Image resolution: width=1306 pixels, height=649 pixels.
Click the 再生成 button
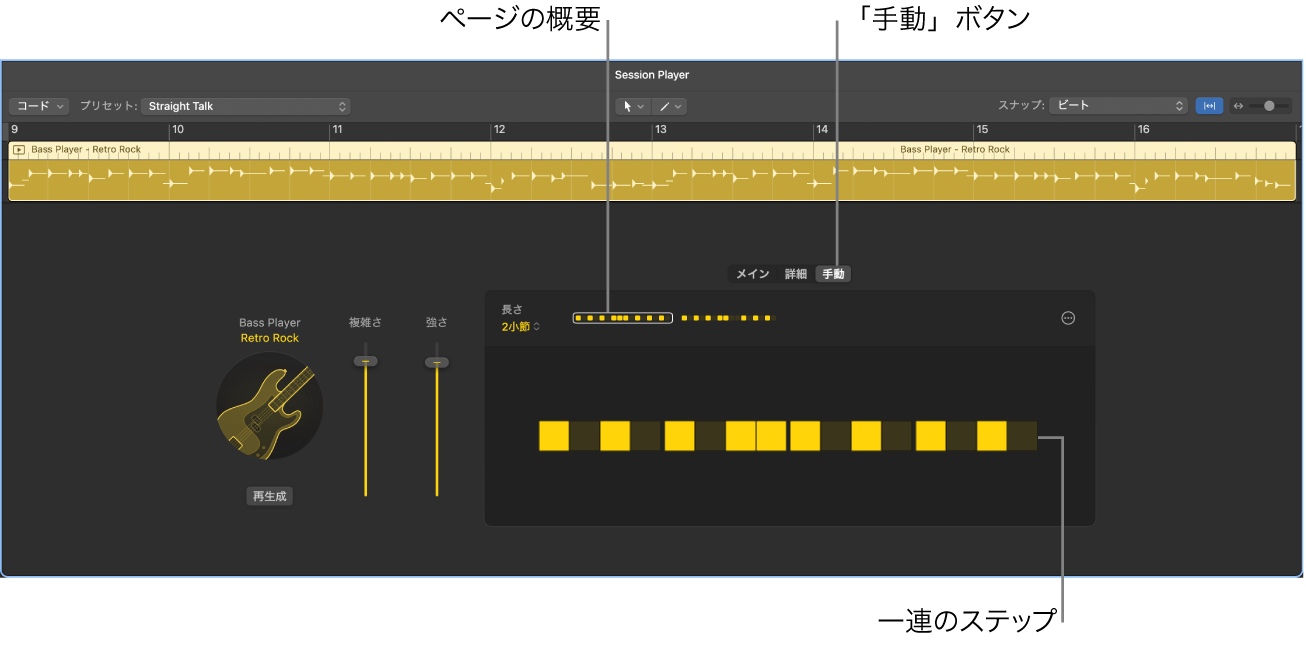click(269, 495)
